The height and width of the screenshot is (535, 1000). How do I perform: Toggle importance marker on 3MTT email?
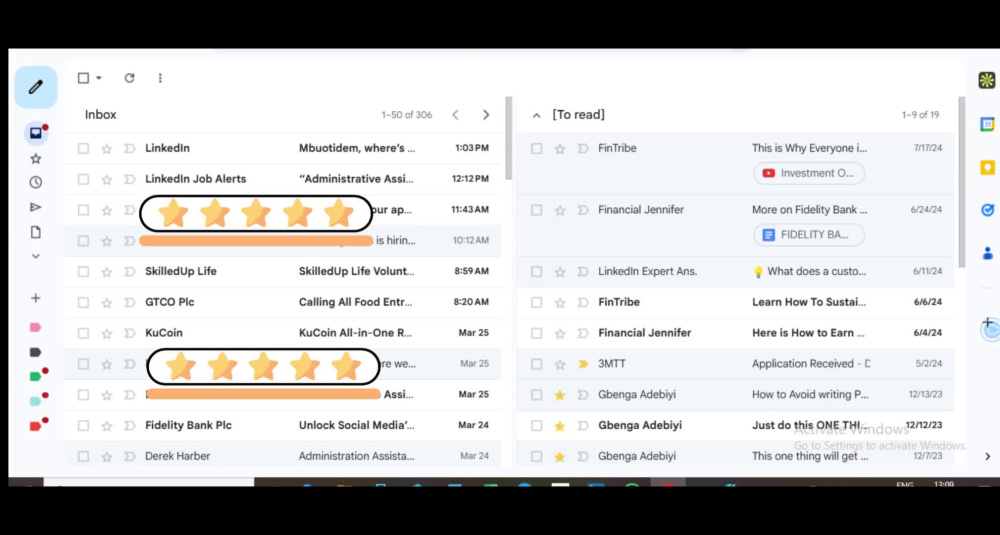[x=582, y=364]
